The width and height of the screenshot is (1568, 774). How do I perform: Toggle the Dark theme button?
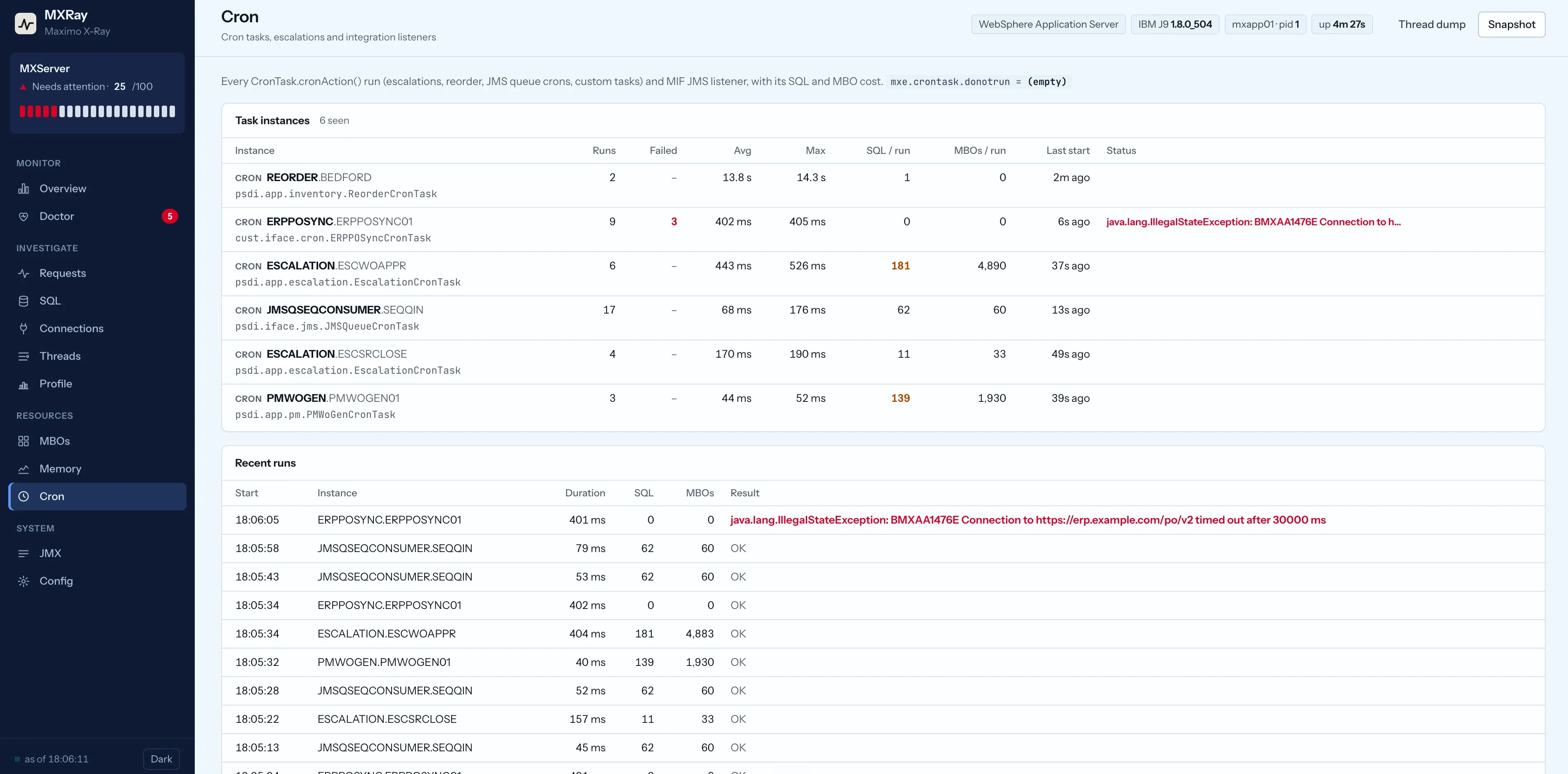coord(161,759)
